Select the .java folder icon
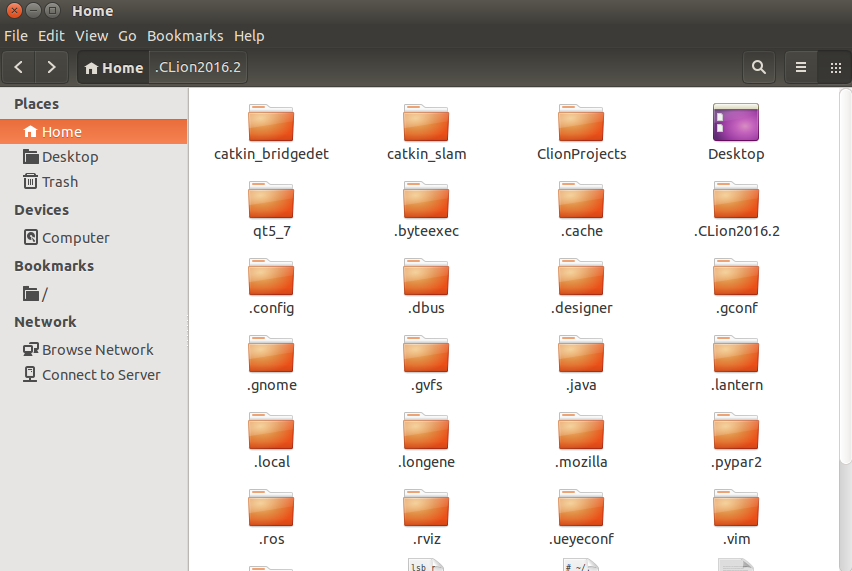The image size is (852, 571). point(581,354)
